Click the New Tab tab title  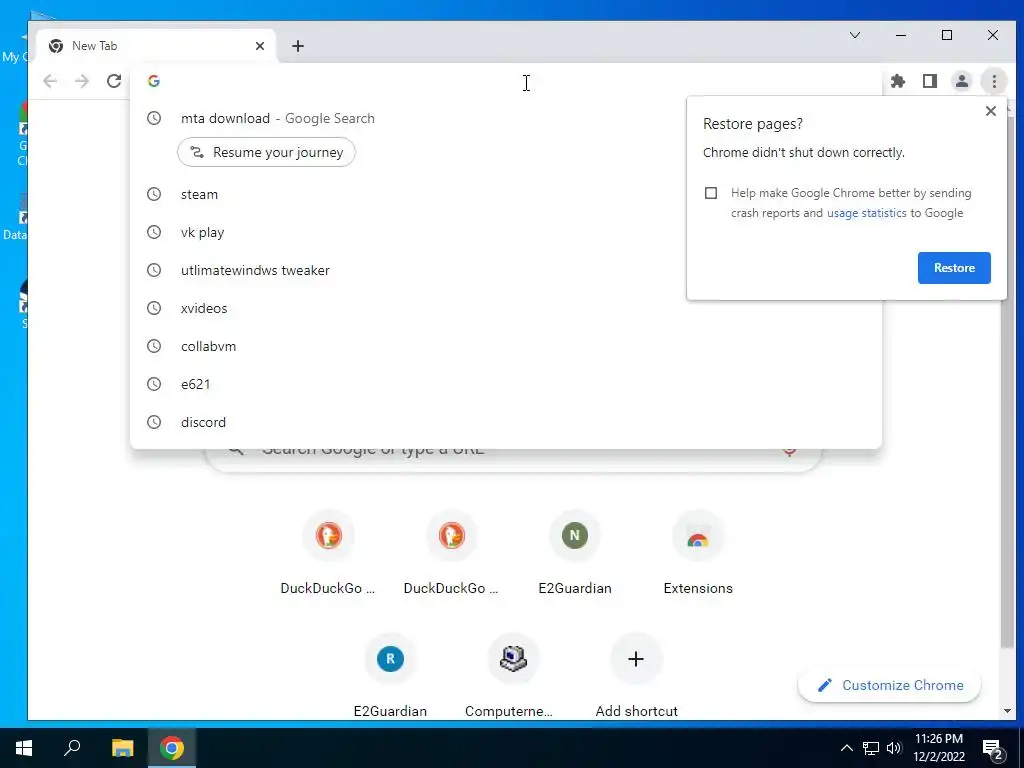(x=95, y=46)
